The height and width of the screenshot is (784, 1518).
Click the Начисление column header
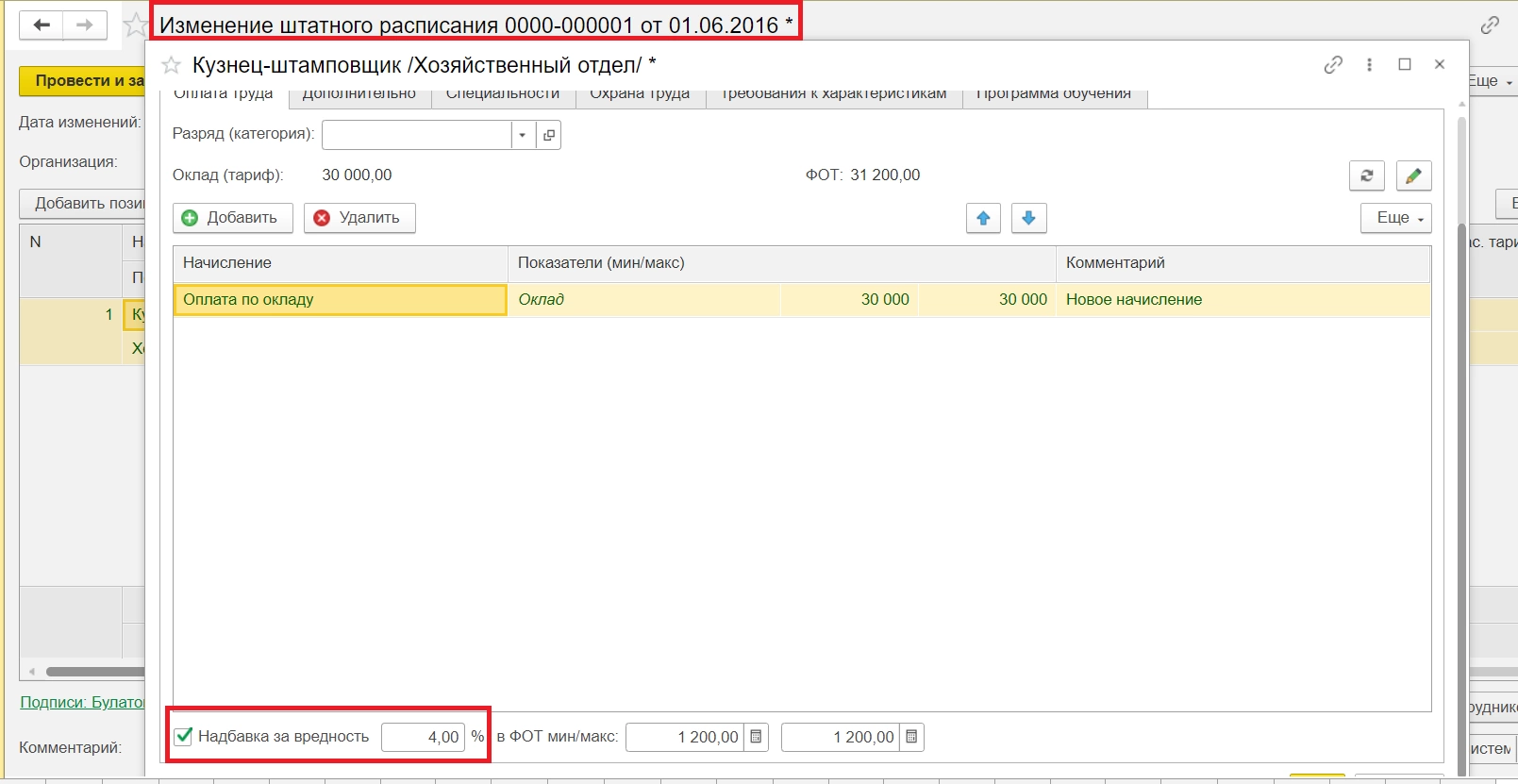coord(341,263)
